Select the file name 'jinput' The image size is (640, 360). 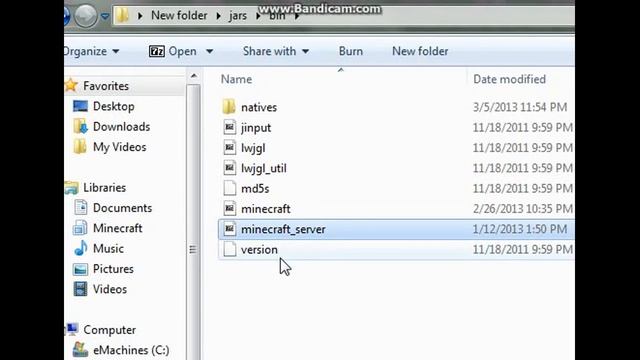click(256, 128)
